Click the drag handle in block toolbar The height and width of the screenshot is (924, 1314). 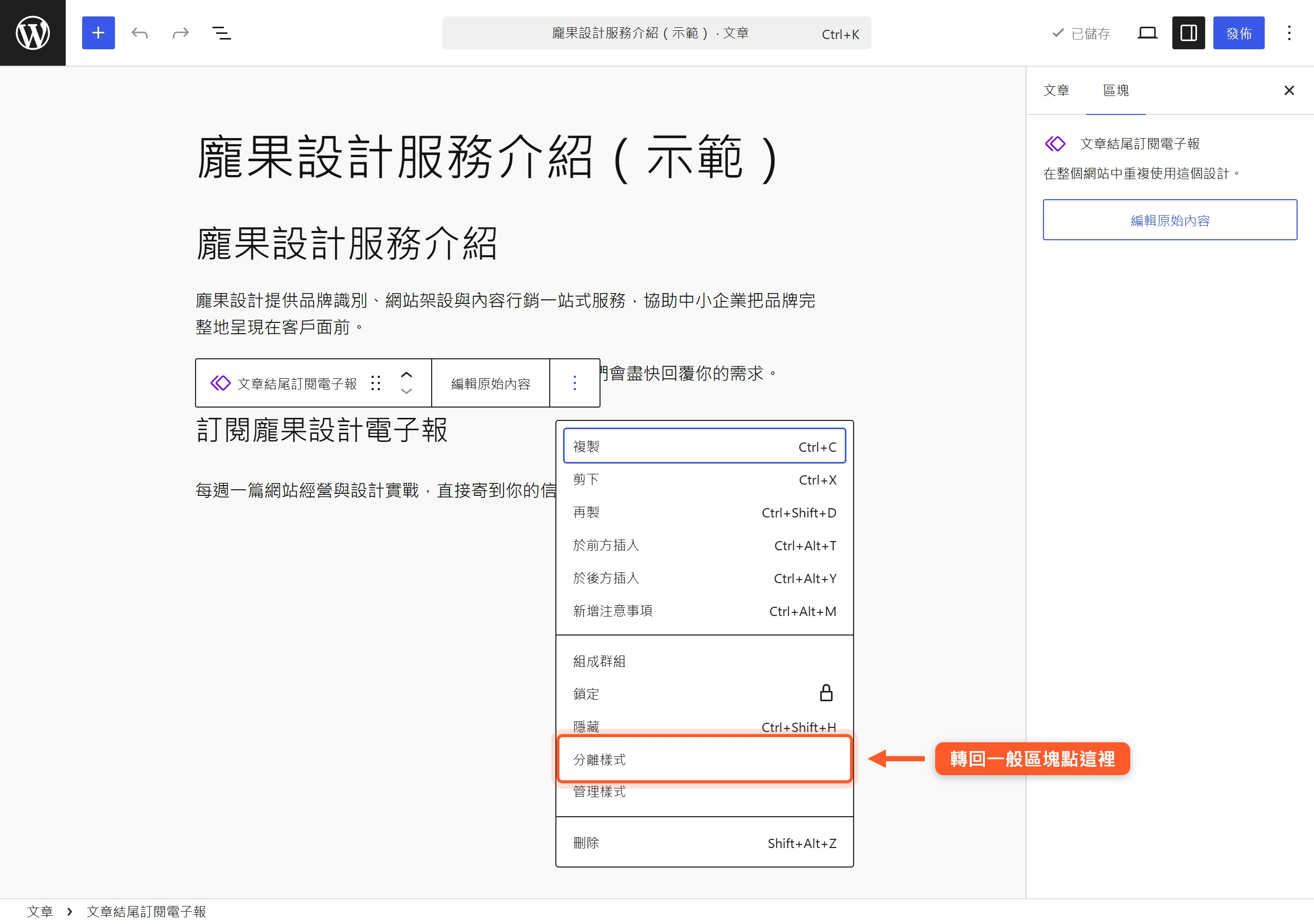[x=375, y=383]
